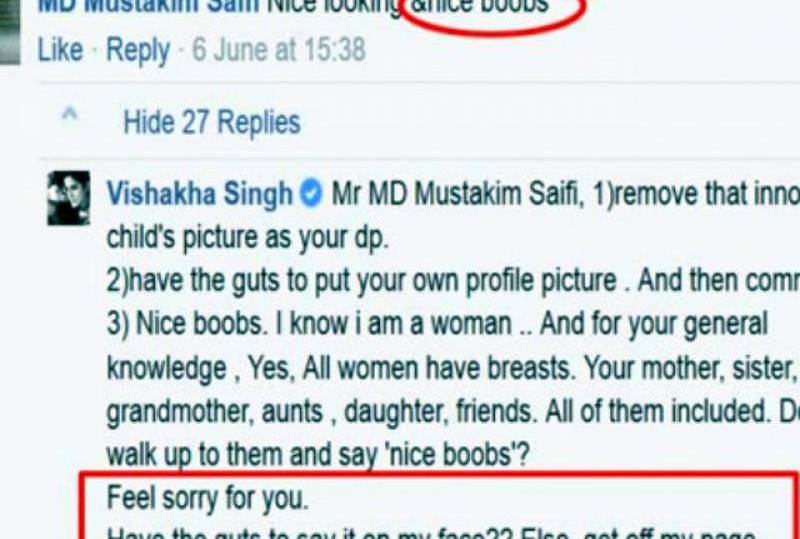Click the line starting "grandmother, aunts"
800x539 pixels.
(453, 412)
